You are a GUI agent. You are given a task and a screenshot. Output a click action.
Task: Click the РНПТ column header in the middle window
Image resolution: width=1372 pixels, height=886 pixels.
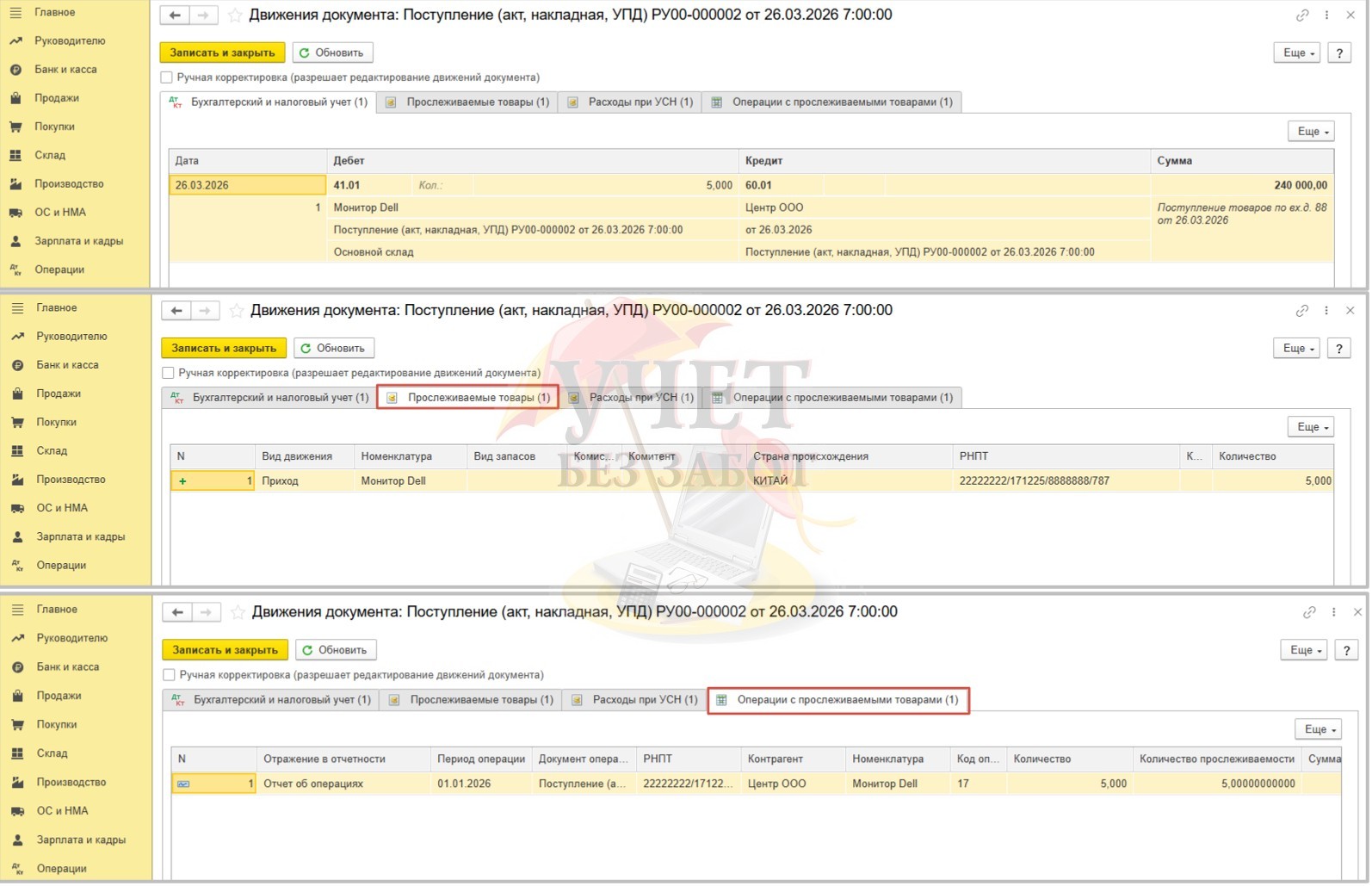click(1066, 457)
